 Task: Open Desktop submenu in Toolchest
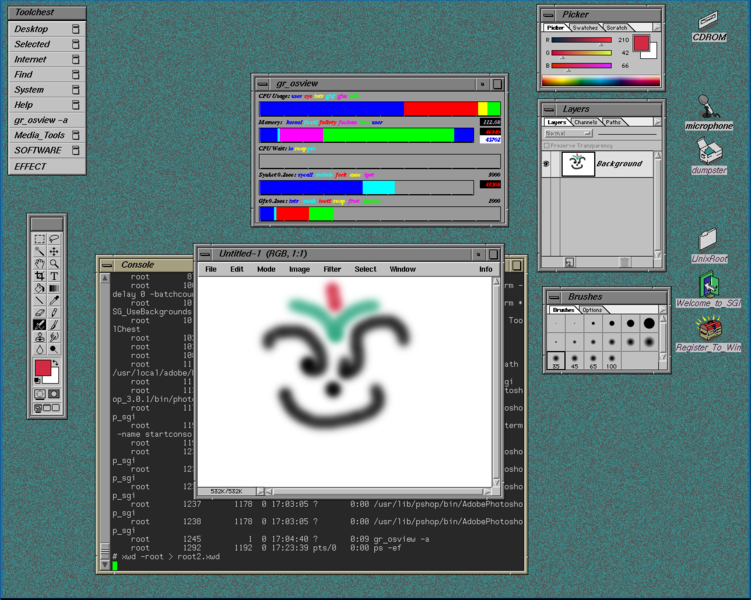(x=47, y=29)
